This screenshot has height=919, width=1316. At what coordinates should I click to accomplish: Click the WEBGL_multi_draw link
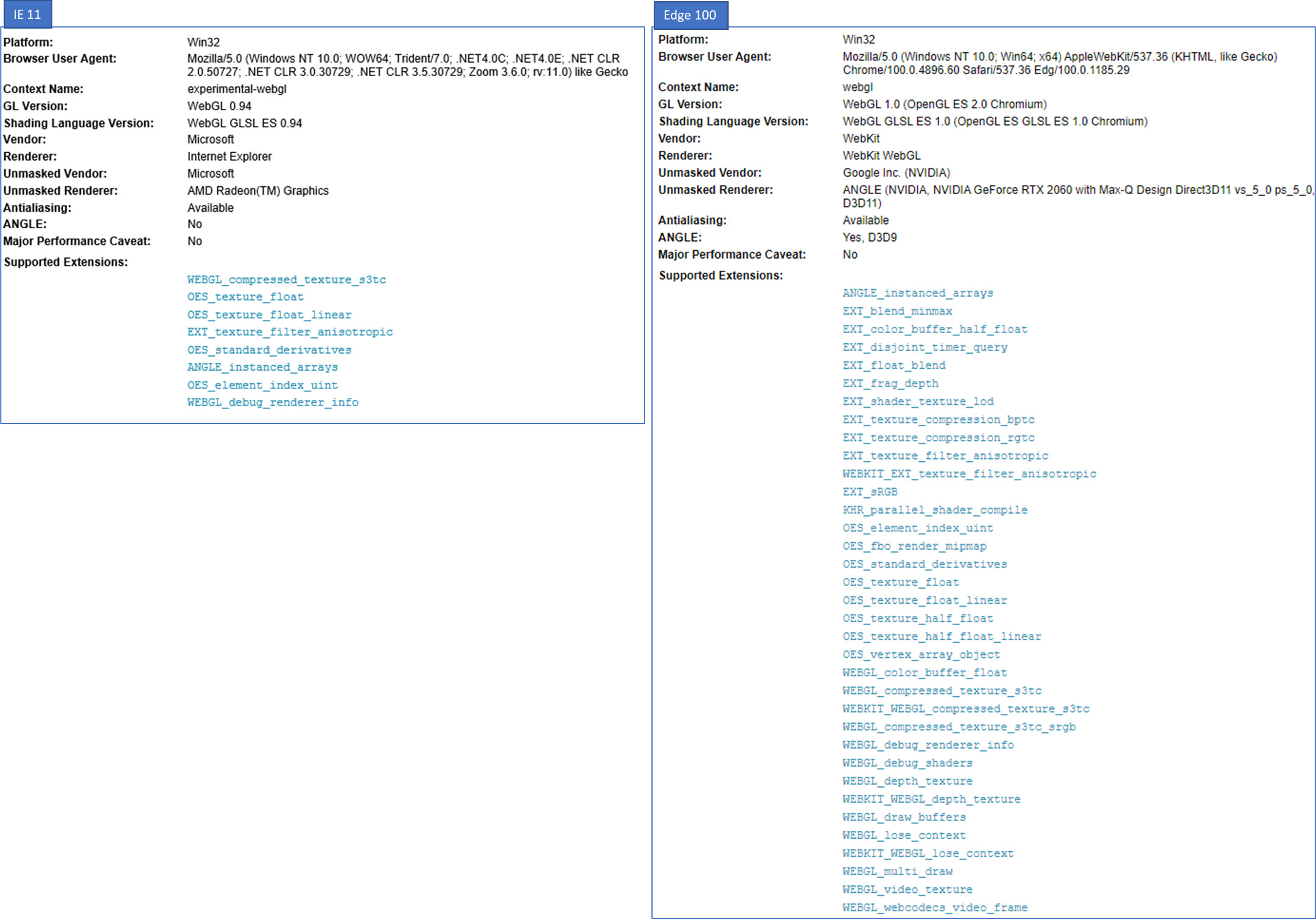[x=897, y=872]
